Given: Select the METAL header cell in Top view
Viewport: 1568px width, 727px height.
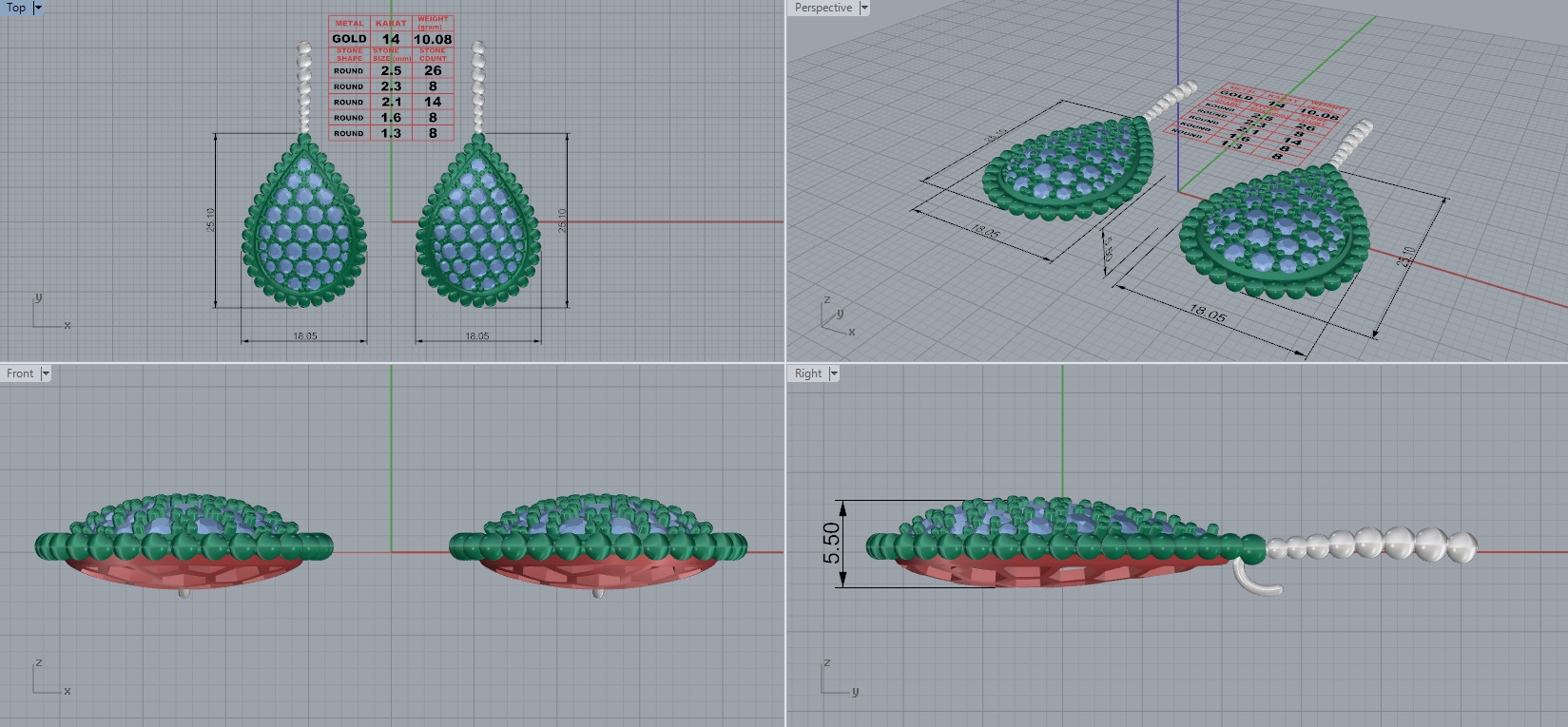Looking at the screenshot, I should click(349, 23).
